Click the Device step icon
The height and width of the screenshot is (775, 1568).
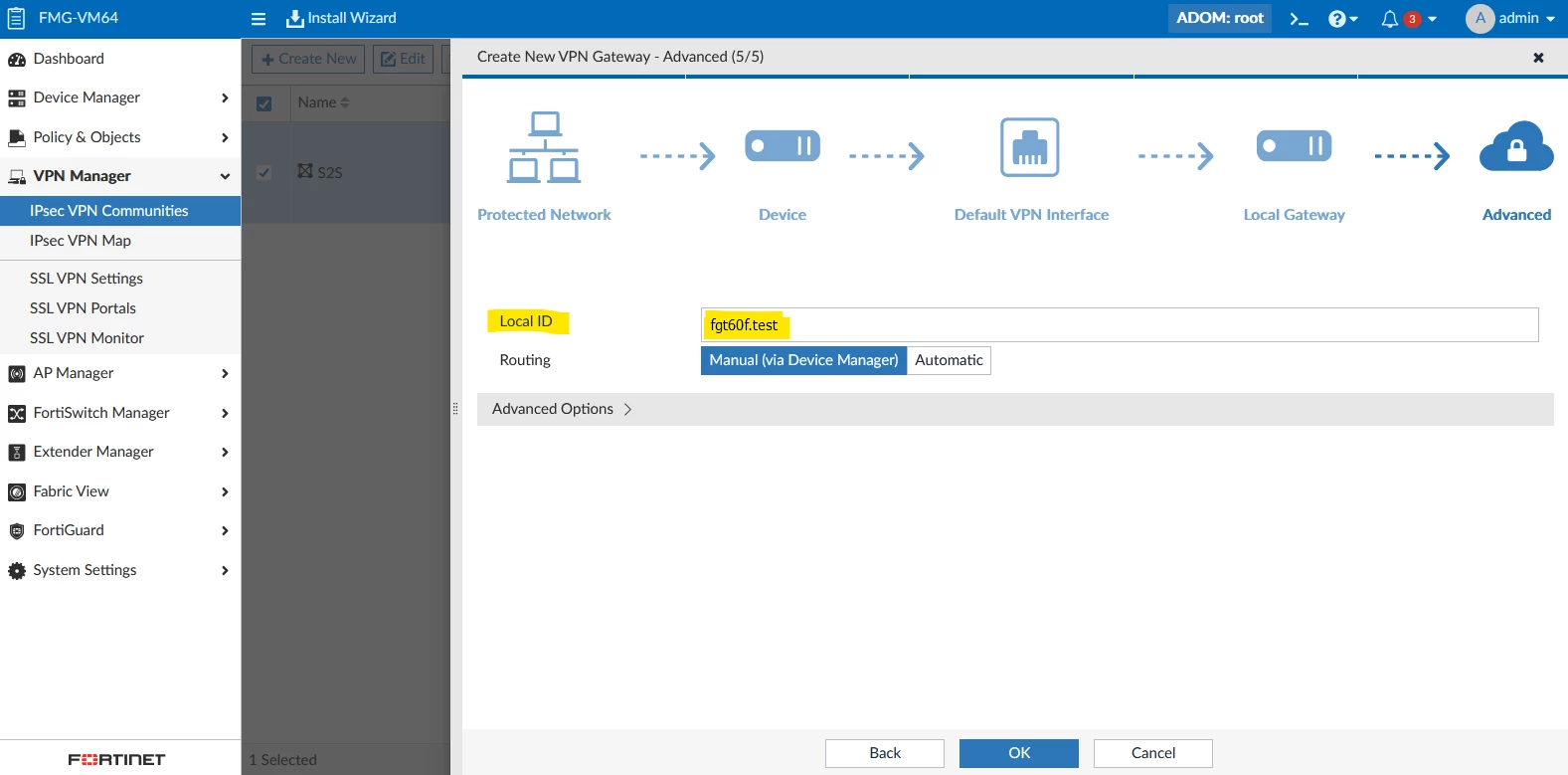783,146
